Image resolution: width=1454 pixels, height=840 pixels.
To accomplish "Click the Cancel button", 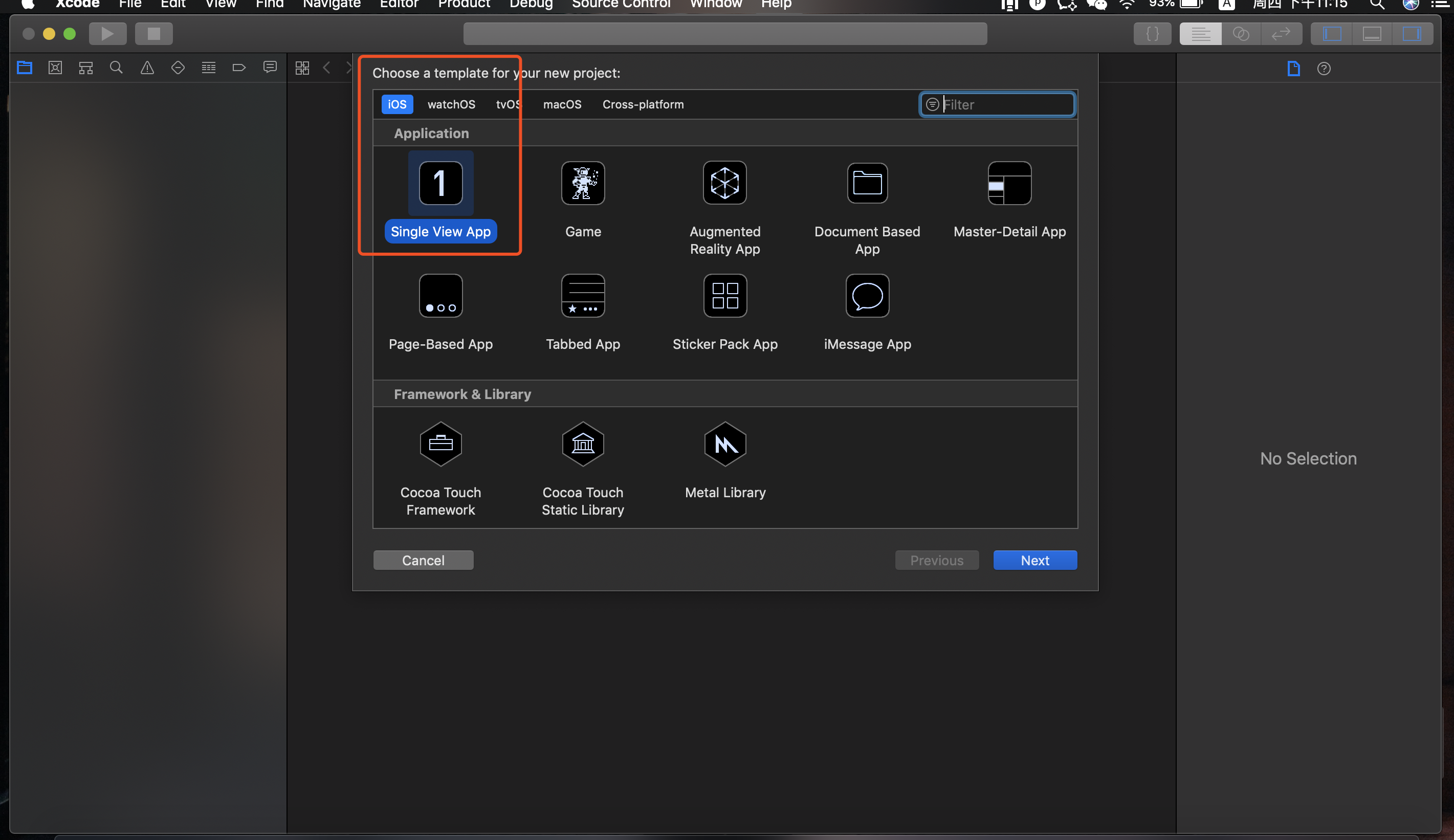I will tap(423, 560).
